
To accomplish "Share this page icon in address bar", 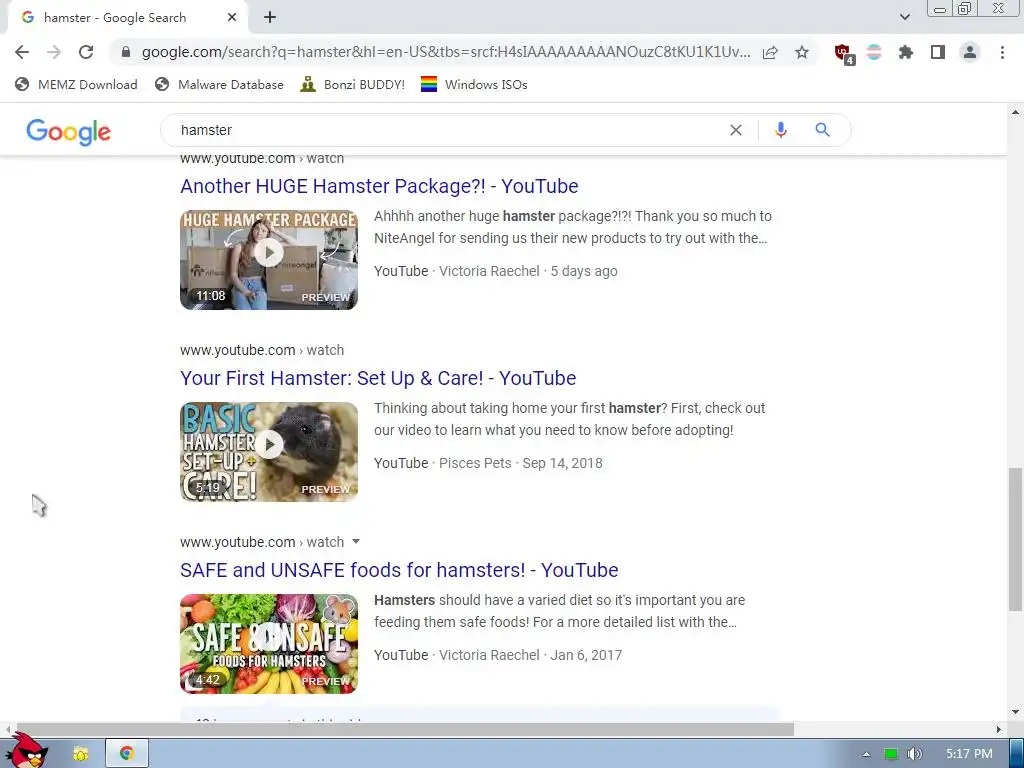I will tap(770, 52).
